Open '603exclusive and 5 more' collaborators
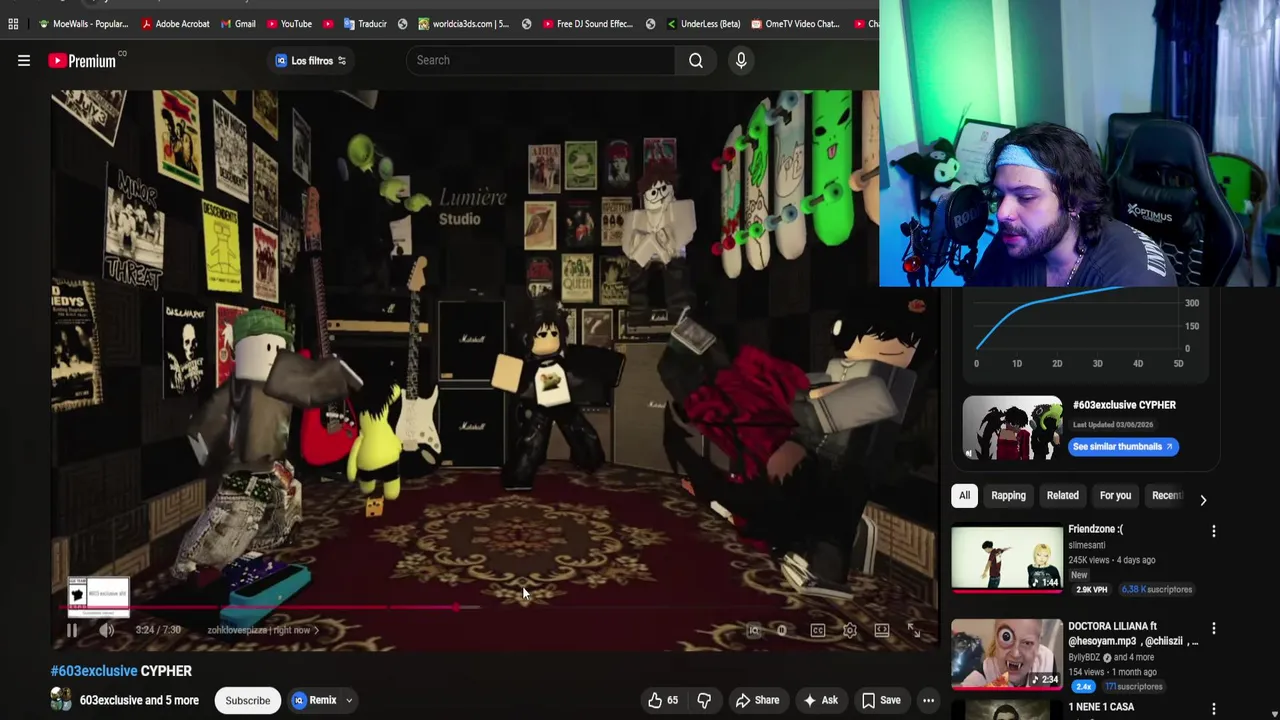This screenshot has height=720, width=1280. (x=139, y=700)
